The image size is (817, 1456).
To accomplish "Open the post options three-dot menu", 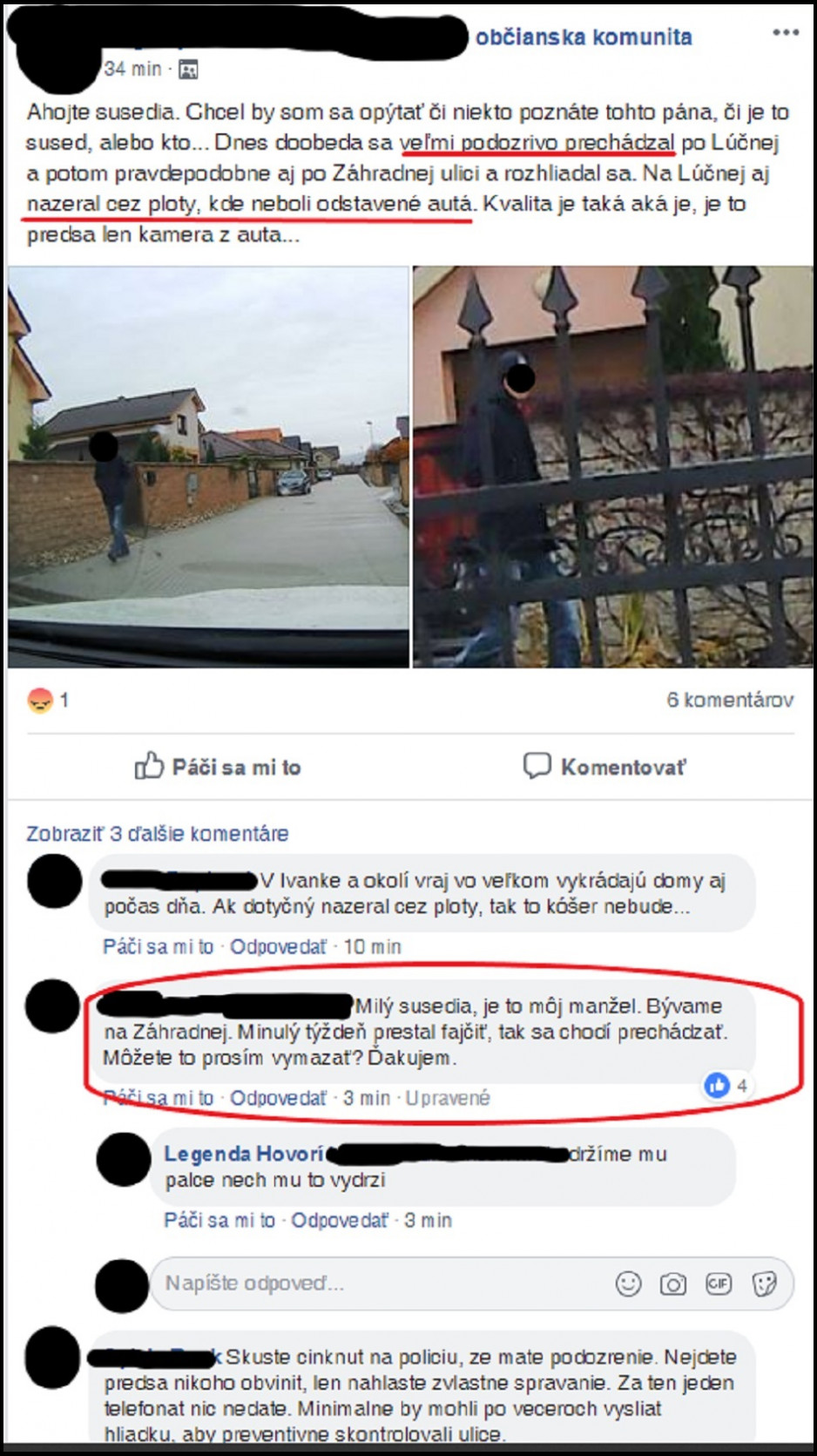I will [x=785, y=33].
